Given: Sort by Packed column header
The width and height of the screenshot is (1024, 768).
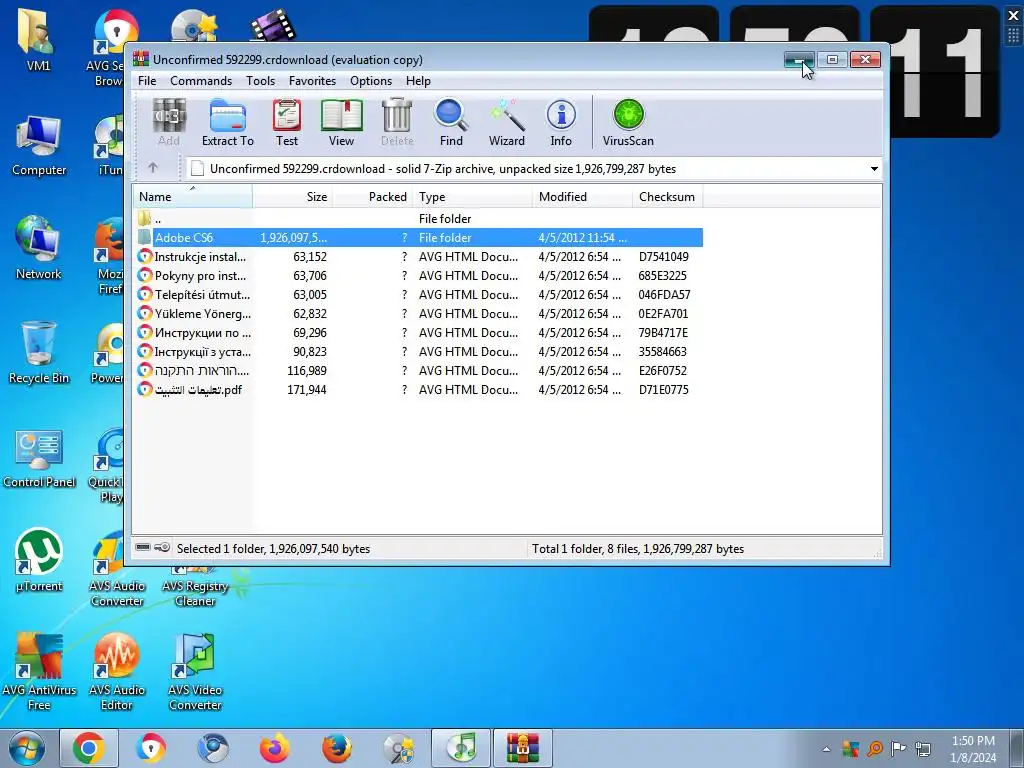Looking at the screenshot, I should pyautogui.click(x=373, y=197).
